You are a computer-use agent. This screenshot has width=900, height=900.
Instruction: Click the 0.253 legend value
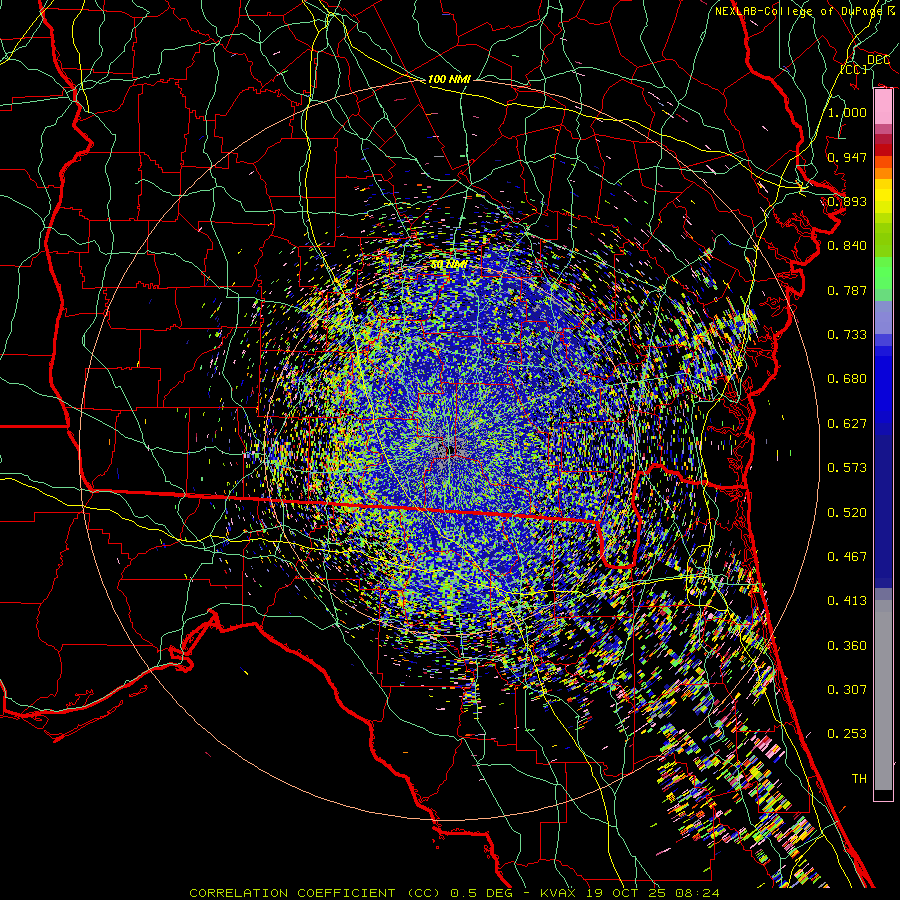tap(847, 734)
